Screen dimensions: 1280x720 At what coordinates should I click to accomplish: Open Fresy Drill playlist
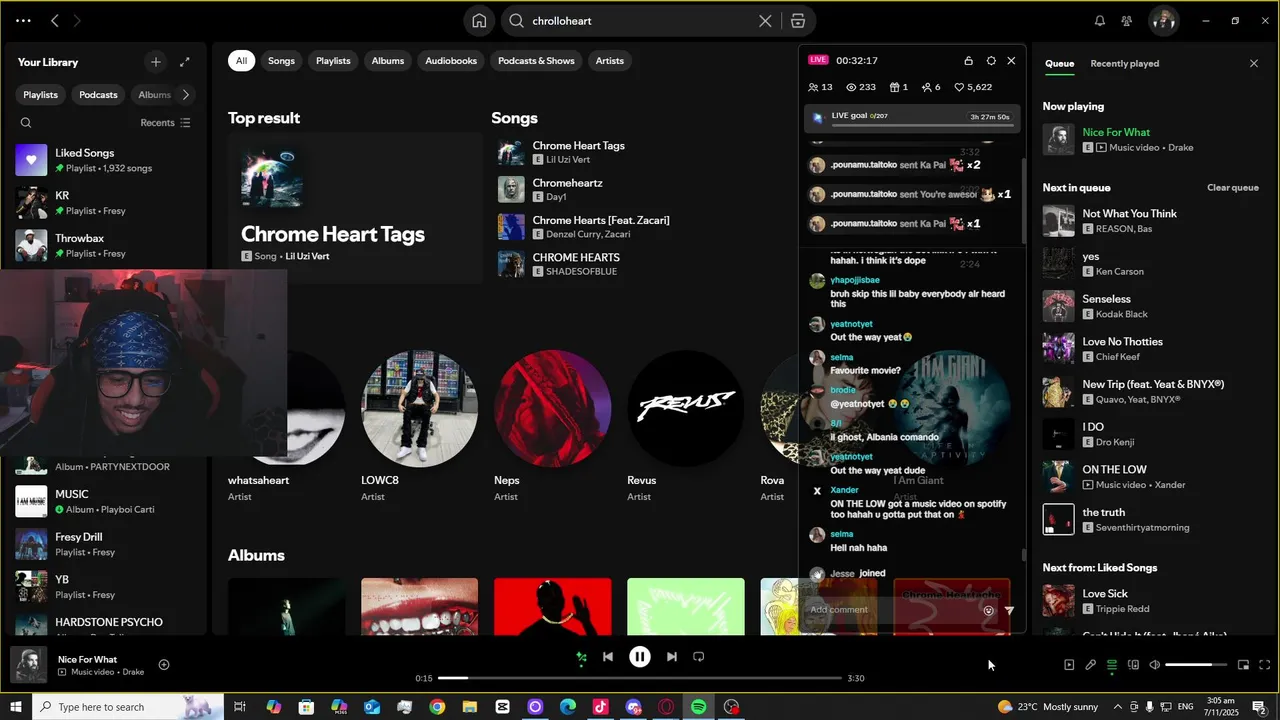(x=105, y=544)
